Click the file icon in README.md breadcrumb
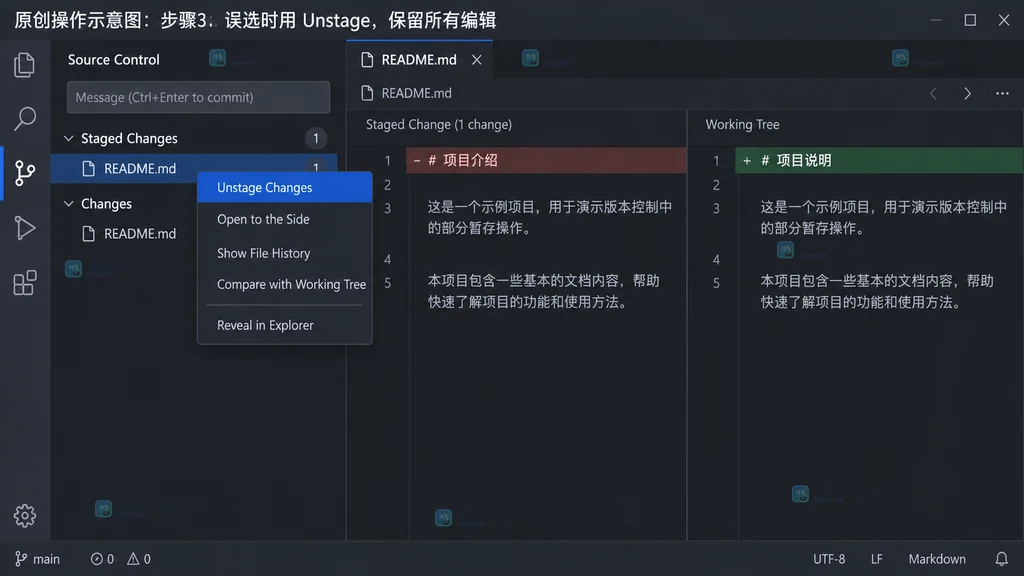Viewport: 1024px width, 576px height. tap(367, 93)
